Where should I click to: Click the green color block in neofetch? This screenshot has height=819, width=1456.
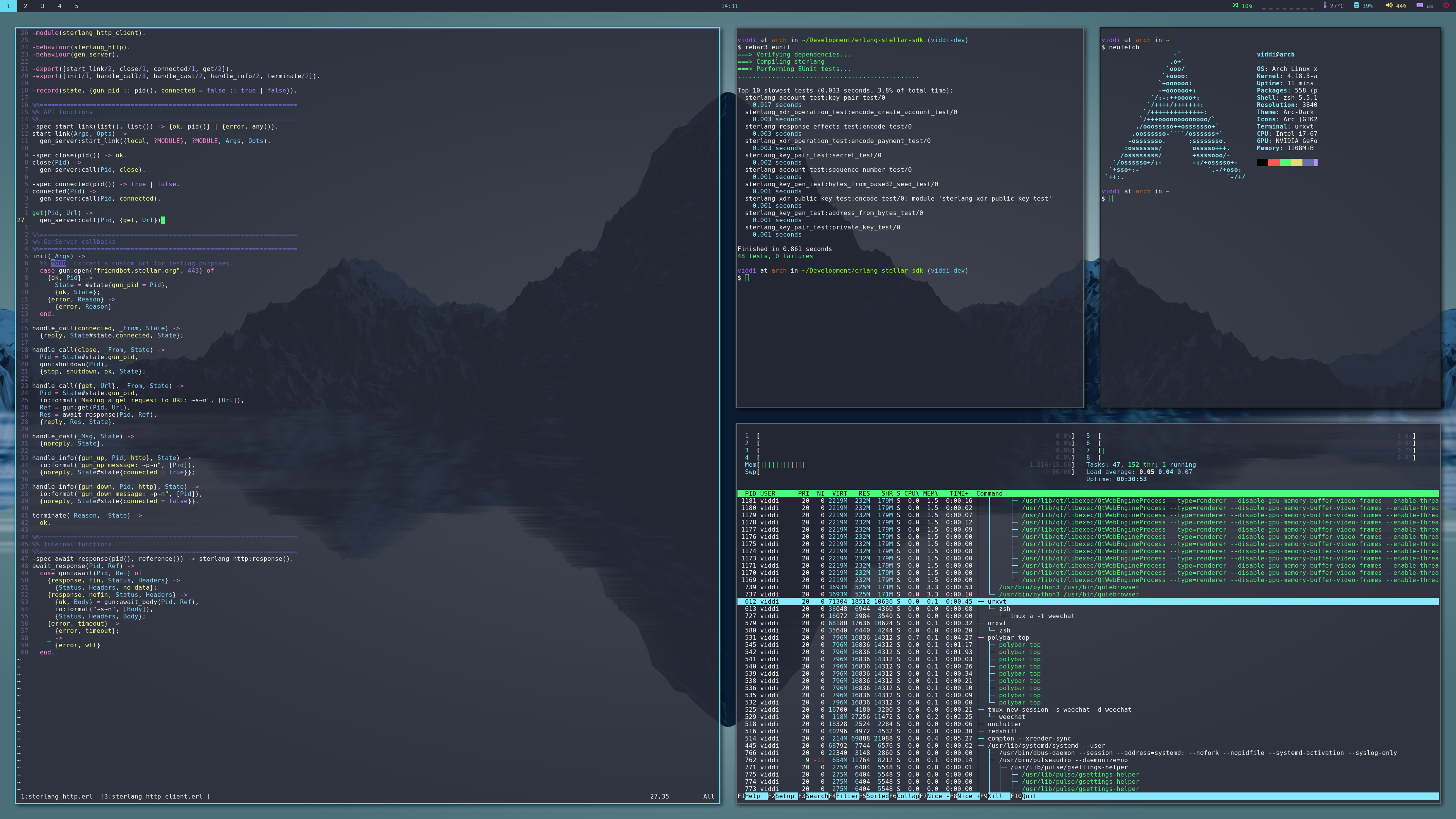(x=1285, y=163)
